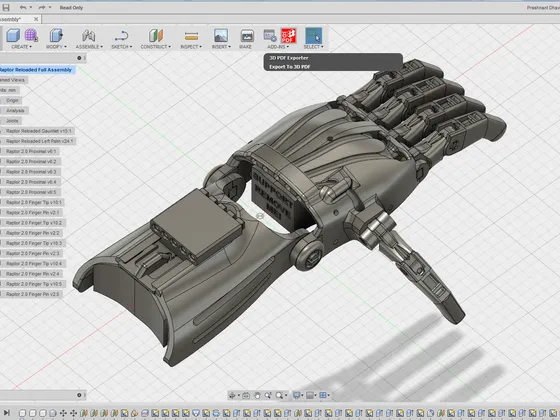This screenshot has height=420, width=560.
Task: Open the CREATE dropdown menu
Action: pos(21,47)
